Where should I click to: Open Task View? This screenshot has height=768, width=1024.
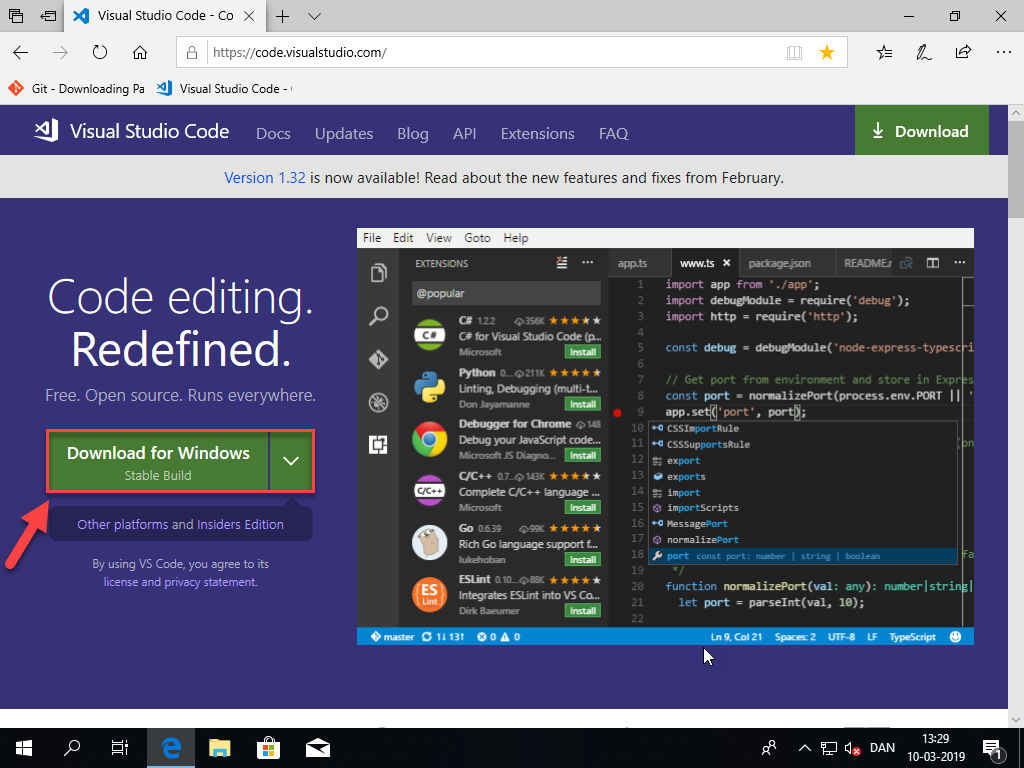120,748
